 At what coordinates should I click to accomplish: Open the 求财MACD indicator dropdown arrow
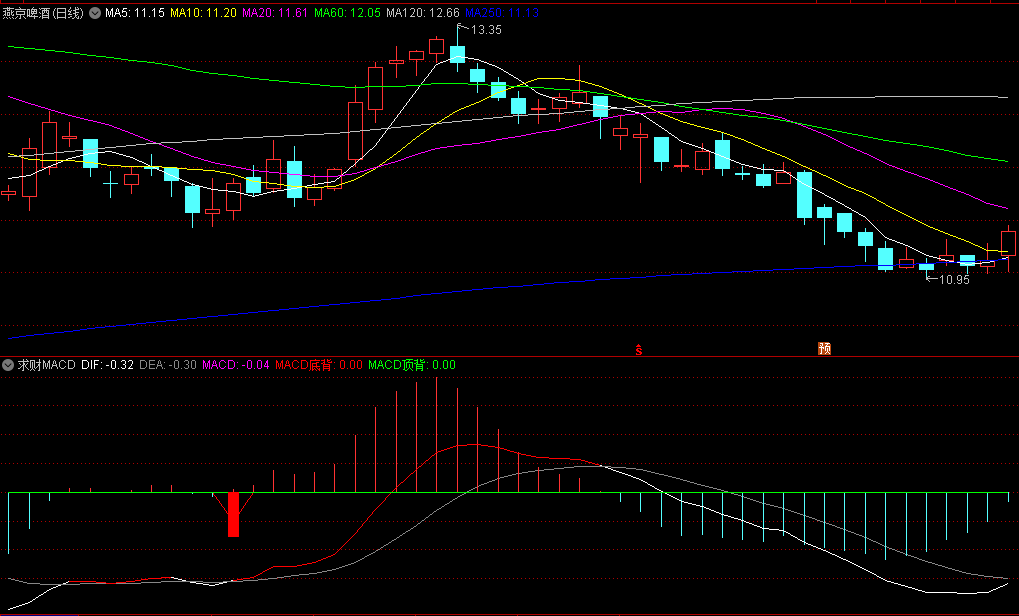point(8,365)
